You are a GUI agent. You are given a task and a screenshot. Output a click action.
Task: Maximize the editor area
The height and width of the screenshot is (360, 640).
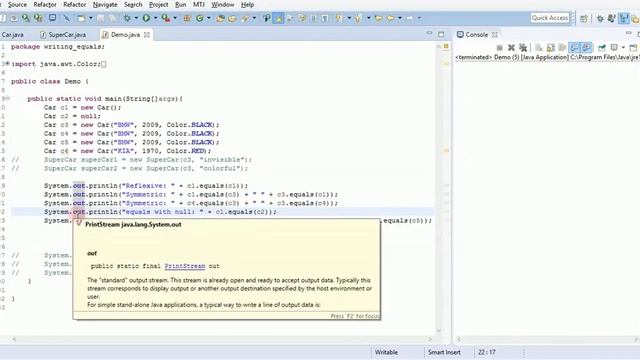(x=441, y=34)
